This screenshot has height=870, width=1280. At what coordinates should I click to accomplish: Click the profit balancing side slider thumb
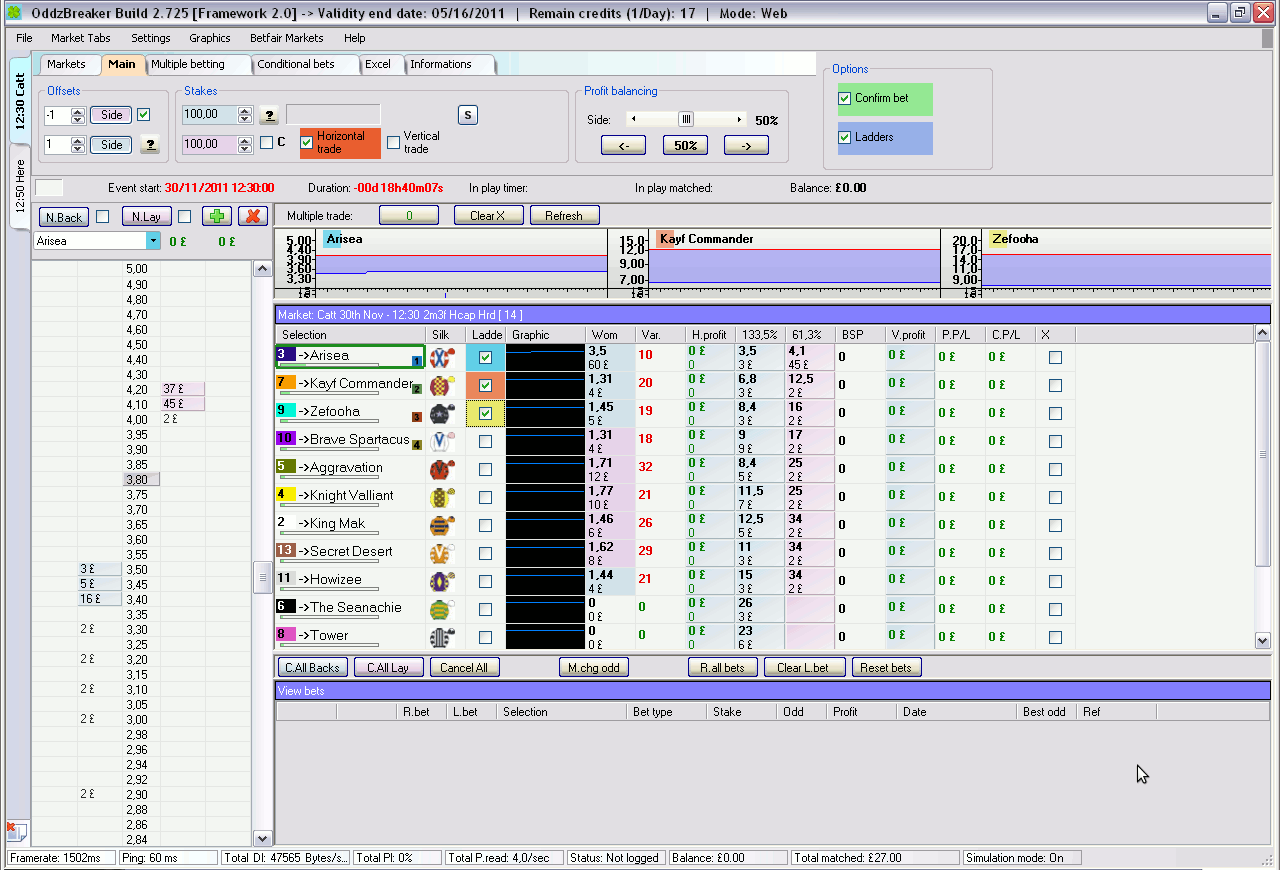point(686,119)
